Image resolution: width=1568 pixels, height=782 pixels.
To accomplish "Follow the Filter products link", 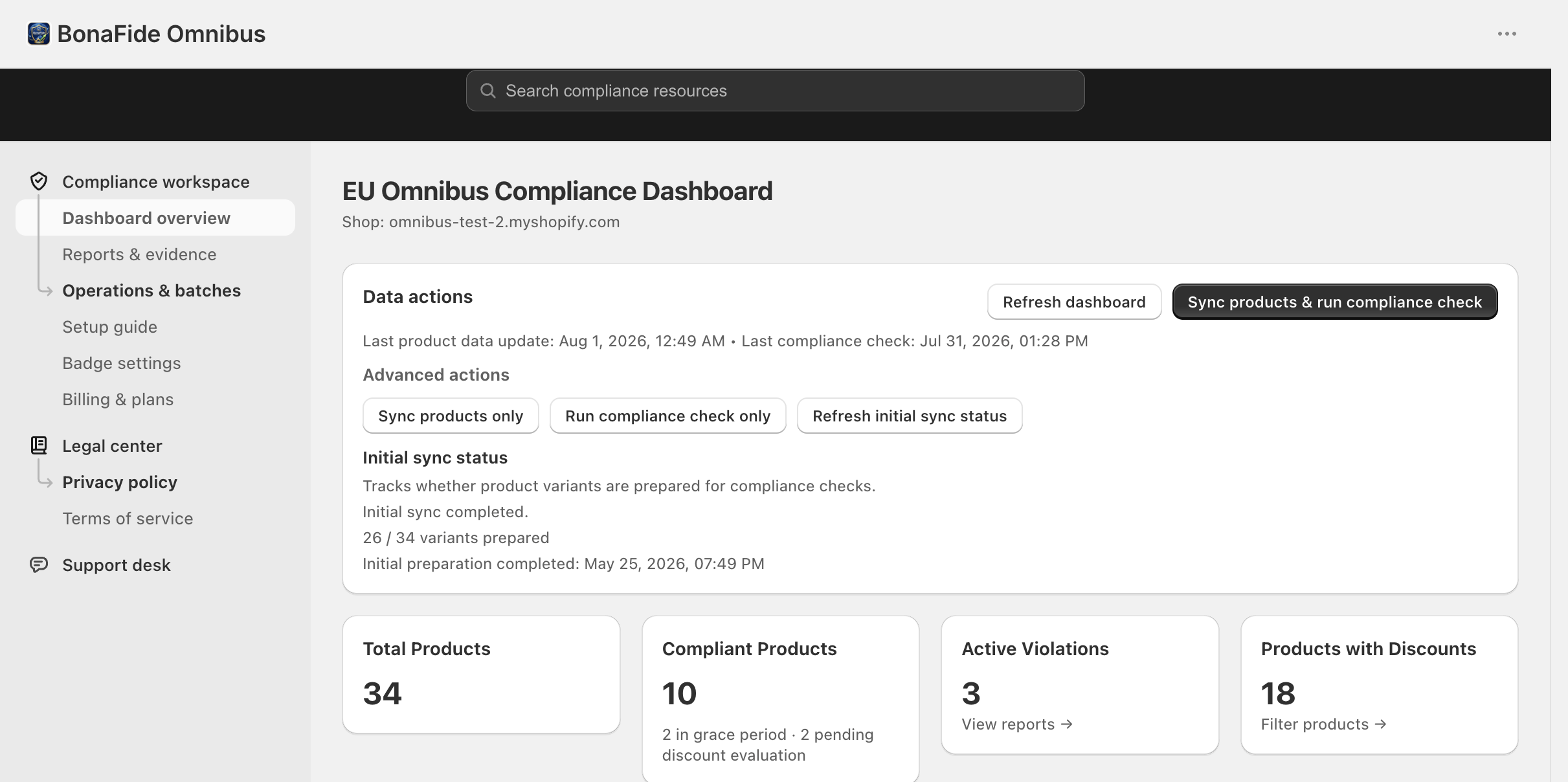I will click(1323, 724).
